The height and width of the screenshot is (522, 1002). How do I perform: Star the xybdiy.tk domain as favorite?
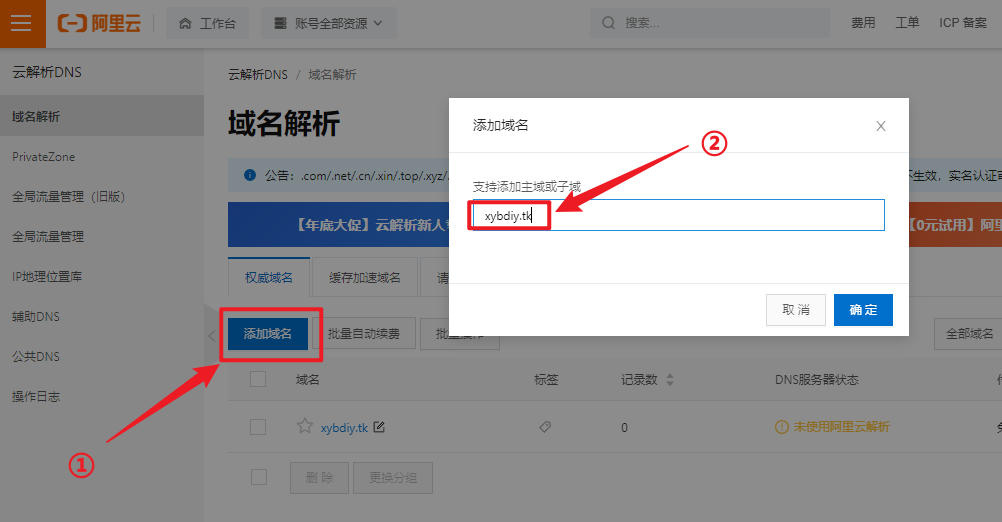click(x=305, y=426)
